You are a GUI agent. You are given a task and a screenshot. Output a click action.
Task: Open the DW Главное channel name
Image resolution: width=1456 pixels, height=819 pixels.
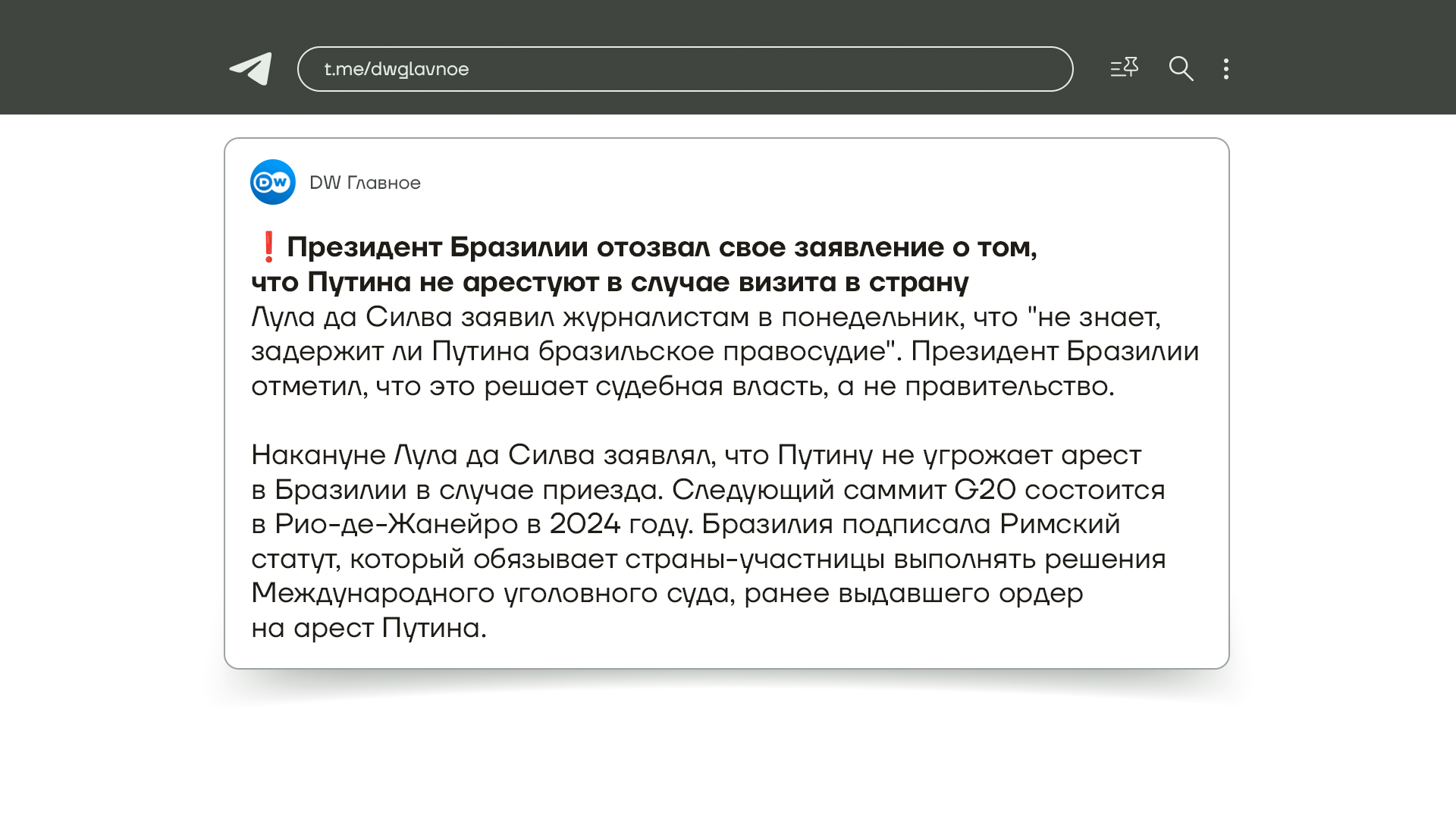[365, 183]
